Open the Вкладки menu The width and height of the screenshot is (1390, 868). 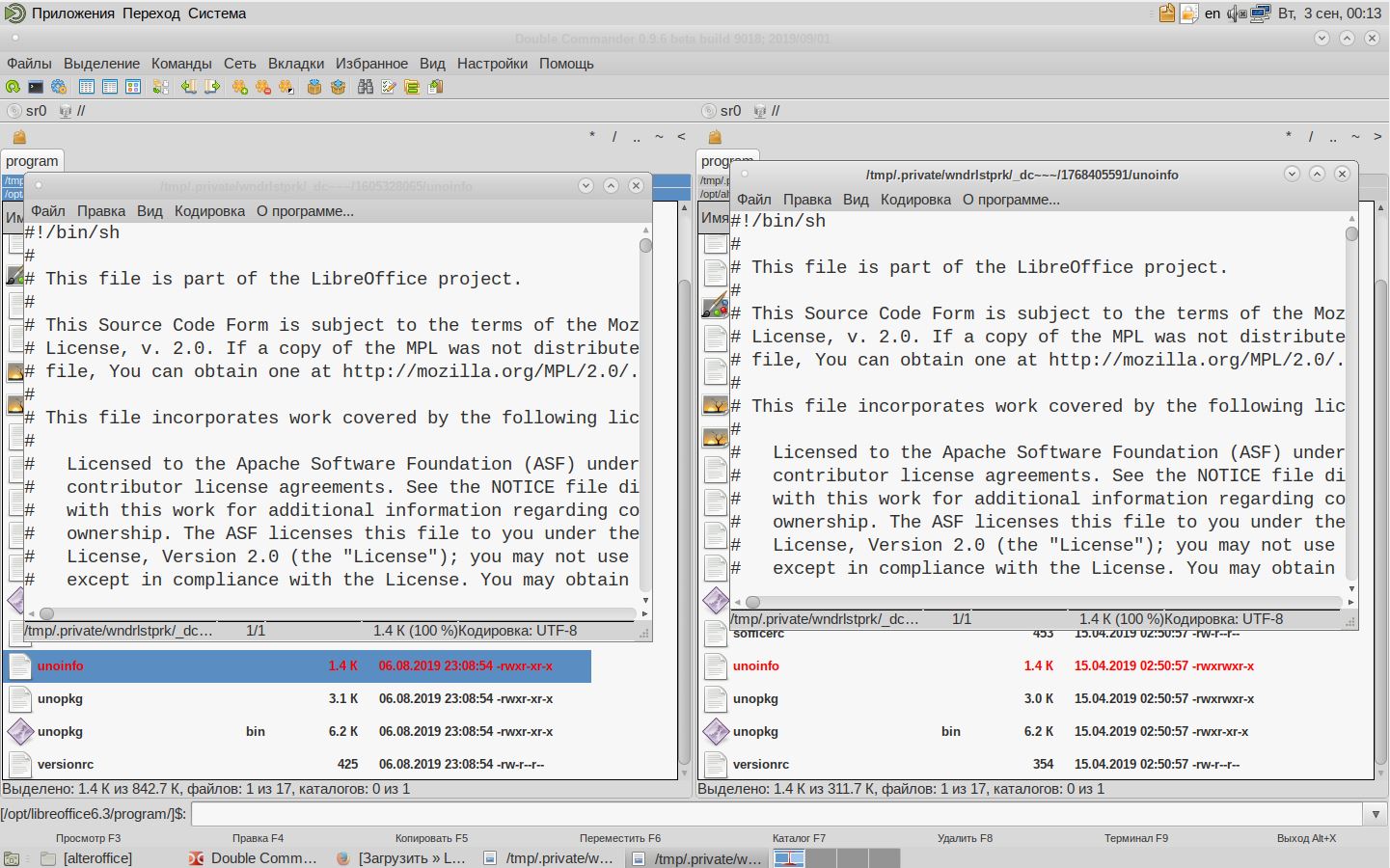(x=296, y=64)
